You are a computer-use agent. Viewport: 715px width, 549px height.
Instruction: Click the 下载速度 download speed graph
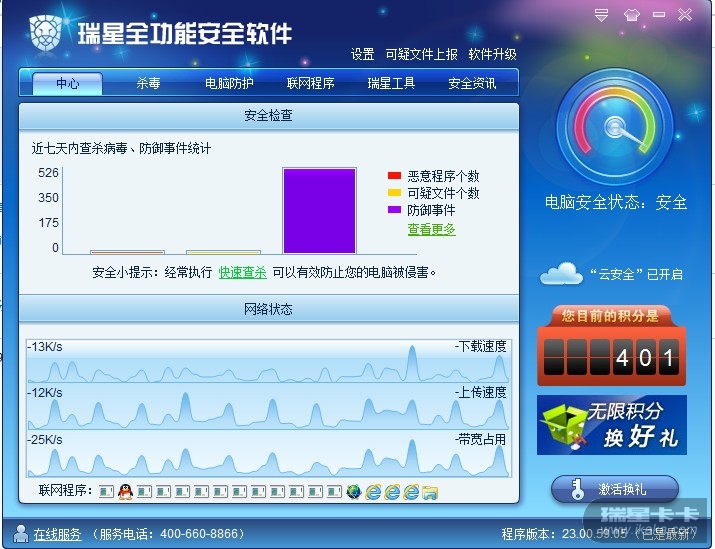tap(269, 361)
